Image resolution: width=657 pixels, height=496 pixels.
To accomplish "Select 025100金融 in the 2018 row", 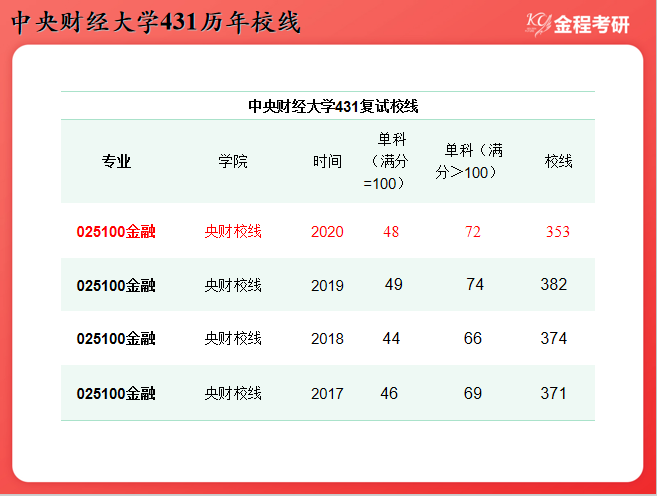I will (116, 338).
